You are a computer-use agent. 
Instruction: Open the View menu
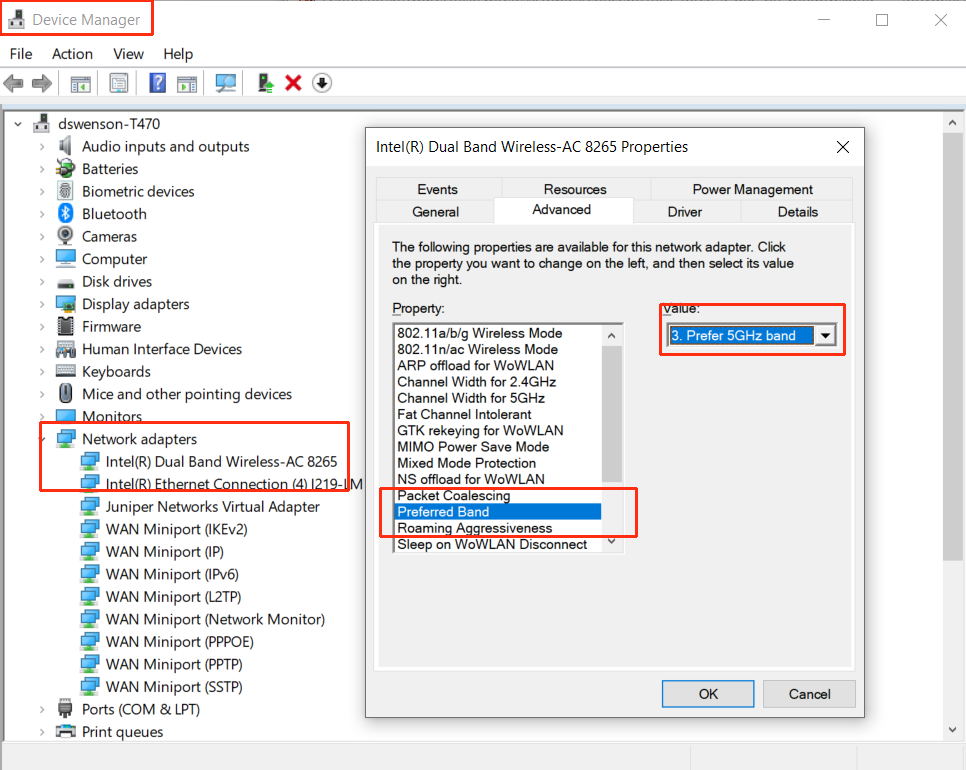[x=128, y=54]
